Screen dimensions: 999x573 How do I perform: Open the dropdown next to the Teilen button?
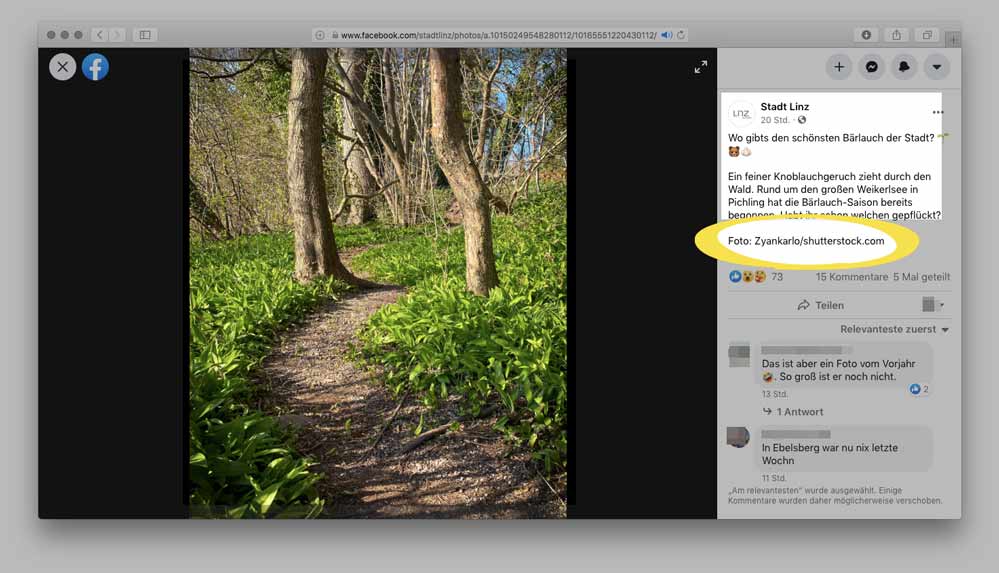click(x=933, y=304)
